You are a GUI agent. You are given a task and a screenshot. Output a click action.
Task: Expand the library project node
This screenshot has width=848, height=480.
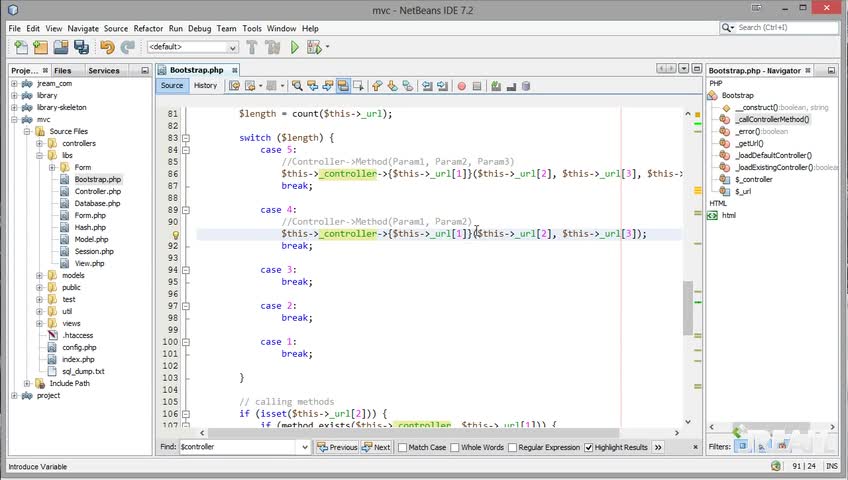point(14,96)
